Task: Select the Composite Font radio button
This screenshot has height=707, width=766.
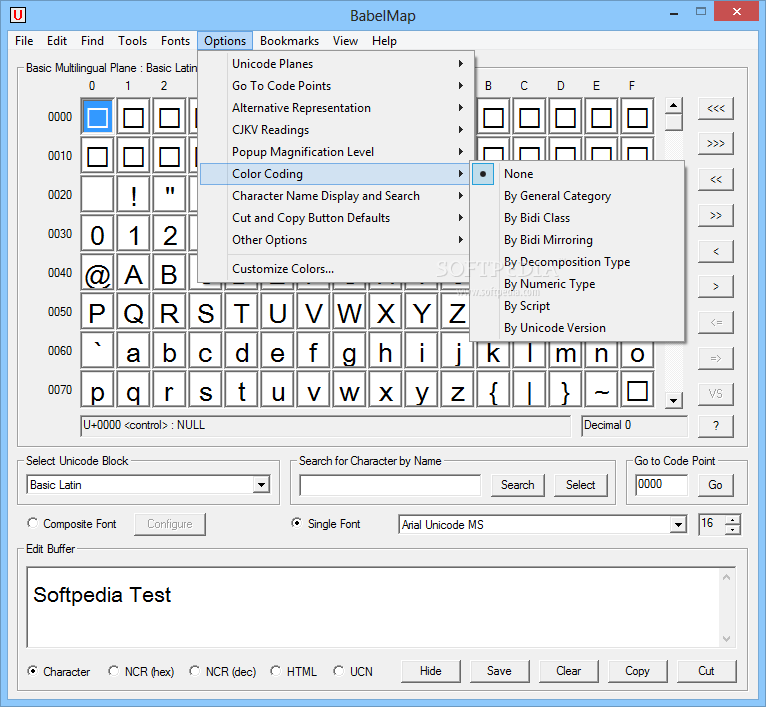Action: 33,523
